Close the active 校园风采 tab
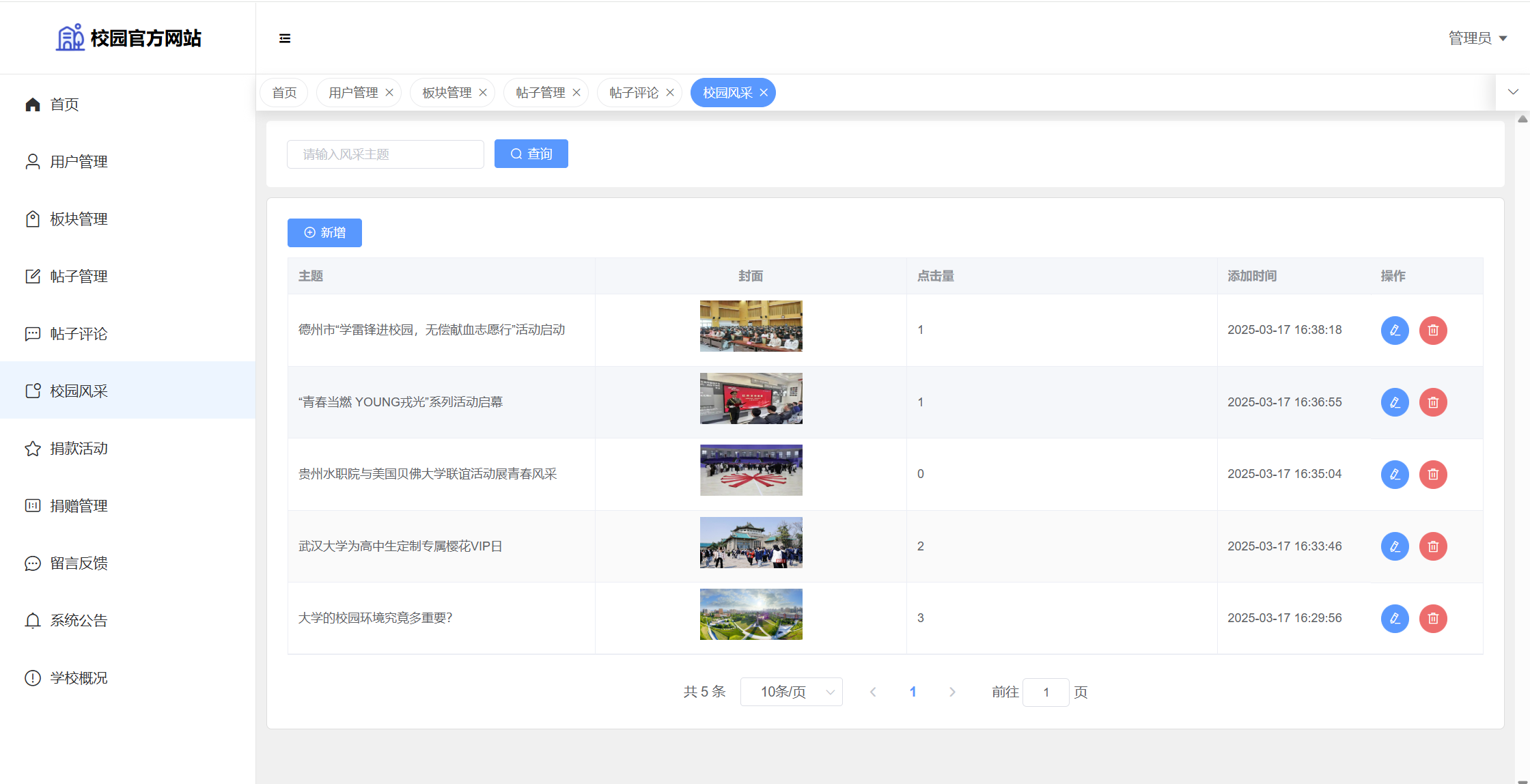This screenshot has height=784, width=1530. click(764, 93)
